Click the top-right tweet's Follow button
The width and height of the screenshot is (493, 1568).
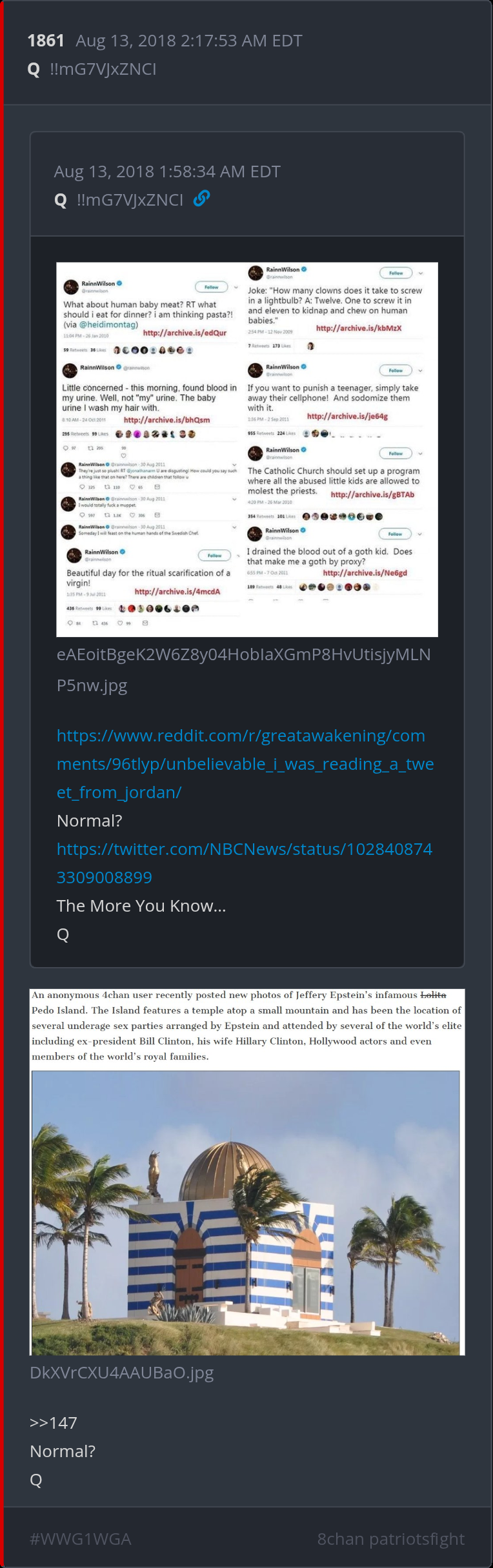click(x=396, y=273)
